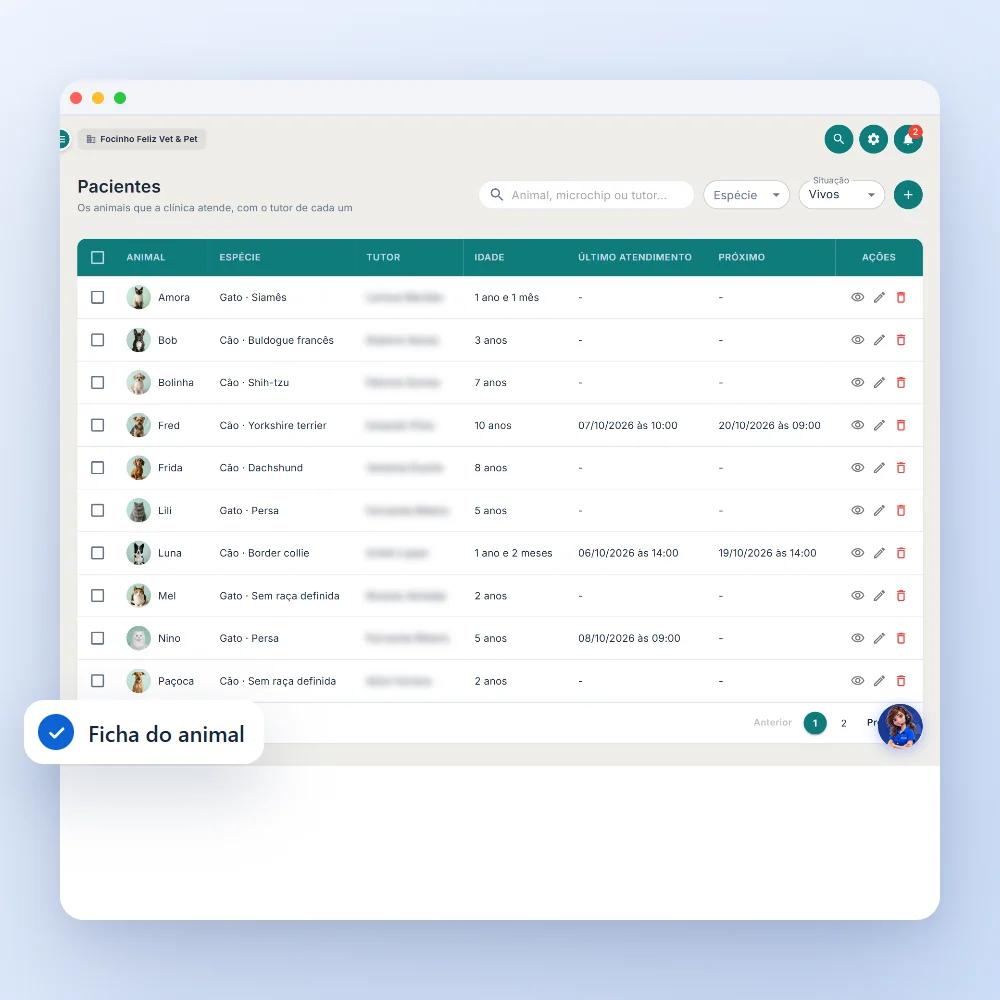Edit Luna's record
Viewport: 1000px width, 1000px height.
coord(879,553)
